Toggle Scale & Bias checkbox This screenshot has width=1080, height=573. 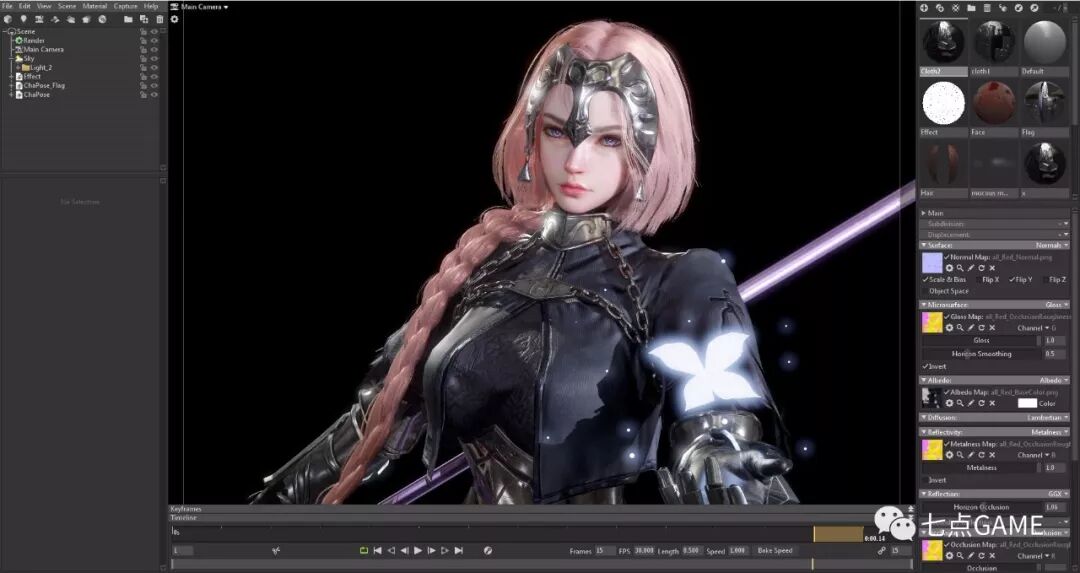pos(926,280)
